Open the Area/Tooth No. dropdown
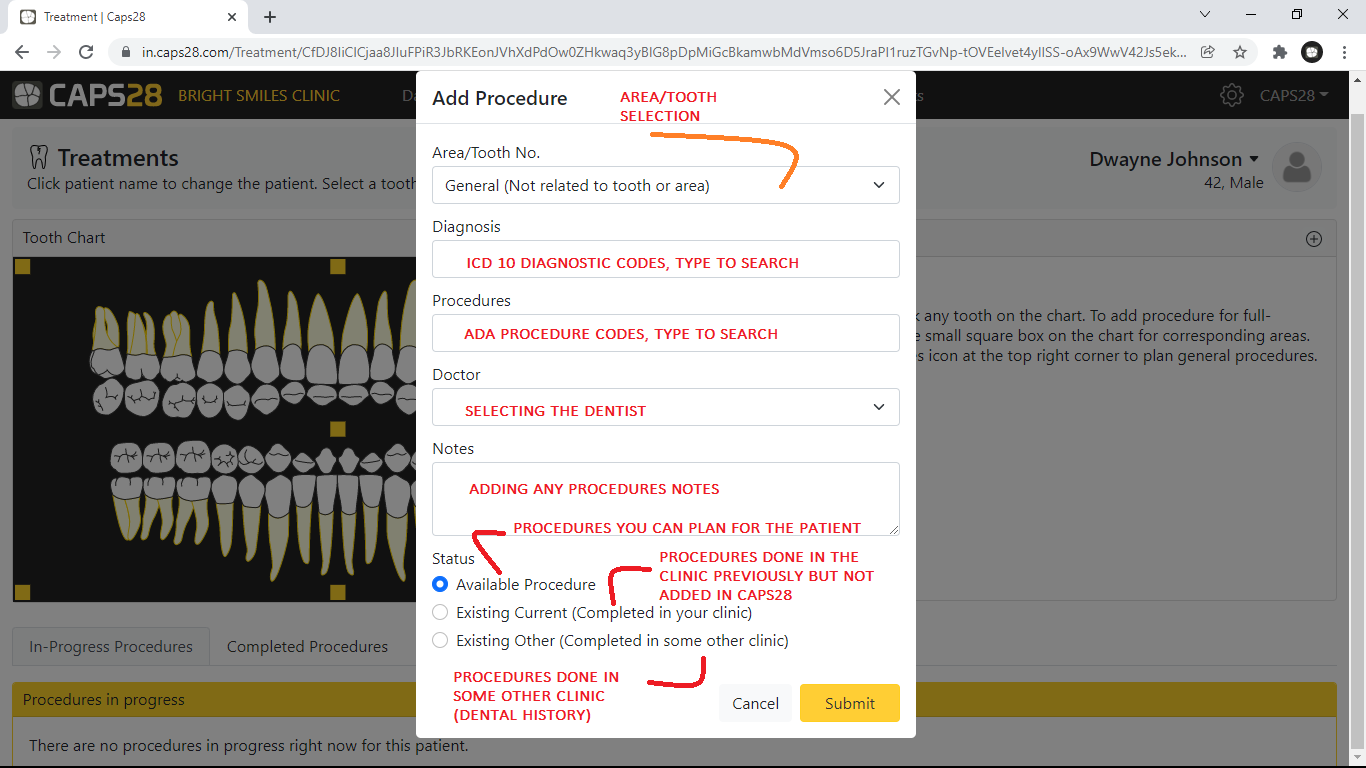This screenshot has width=1366, height=768. pos(666,185)
